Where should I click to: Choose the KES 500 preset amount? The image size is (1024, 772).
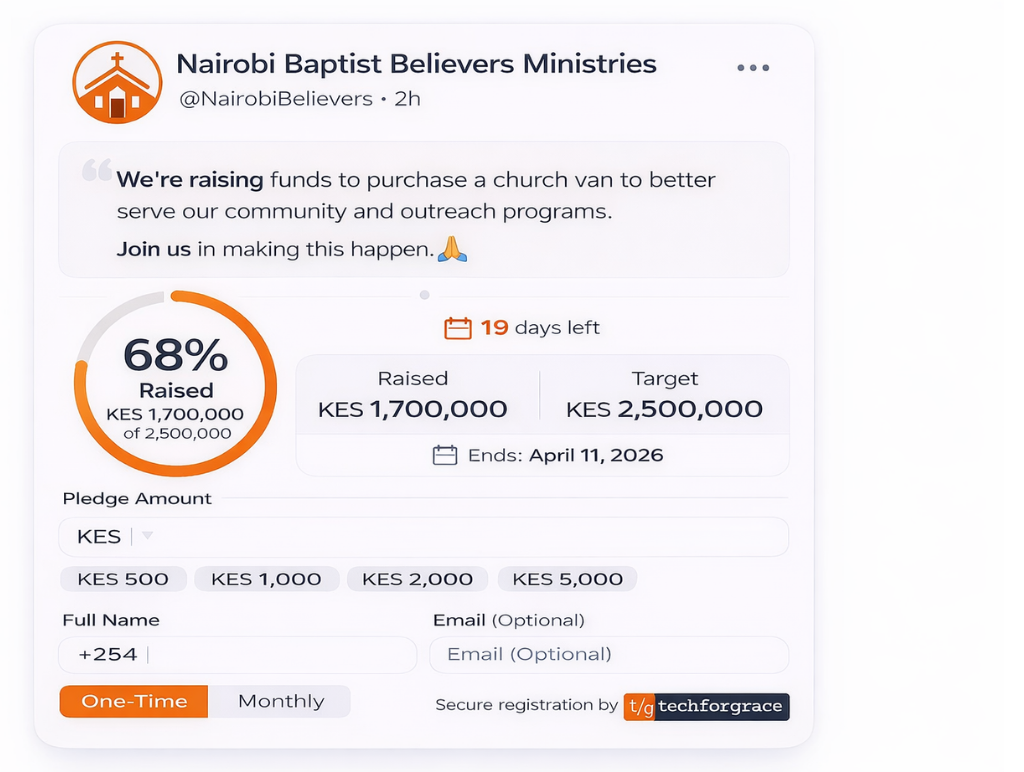pos(123,579)
